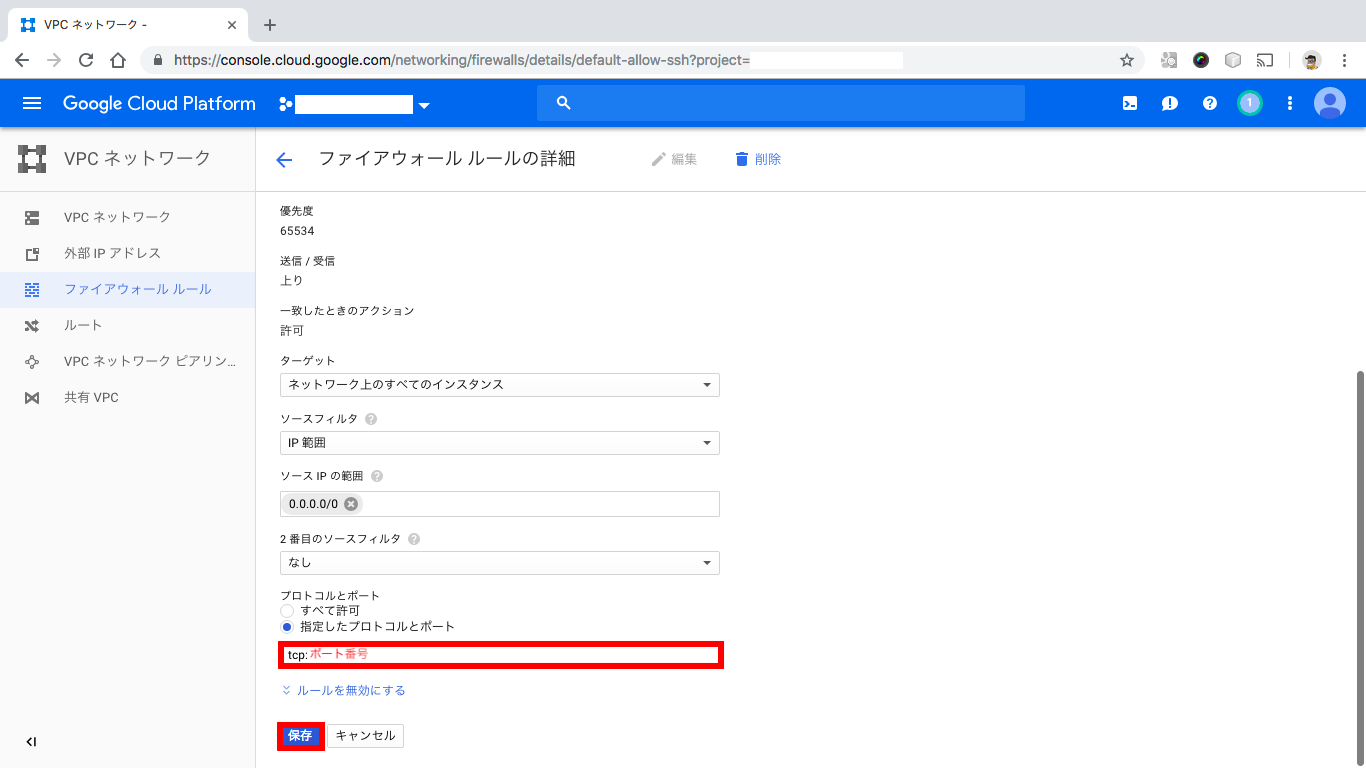Open the notifications icon in the top bar
1366x768 pixels.
tap(1169, 102)
